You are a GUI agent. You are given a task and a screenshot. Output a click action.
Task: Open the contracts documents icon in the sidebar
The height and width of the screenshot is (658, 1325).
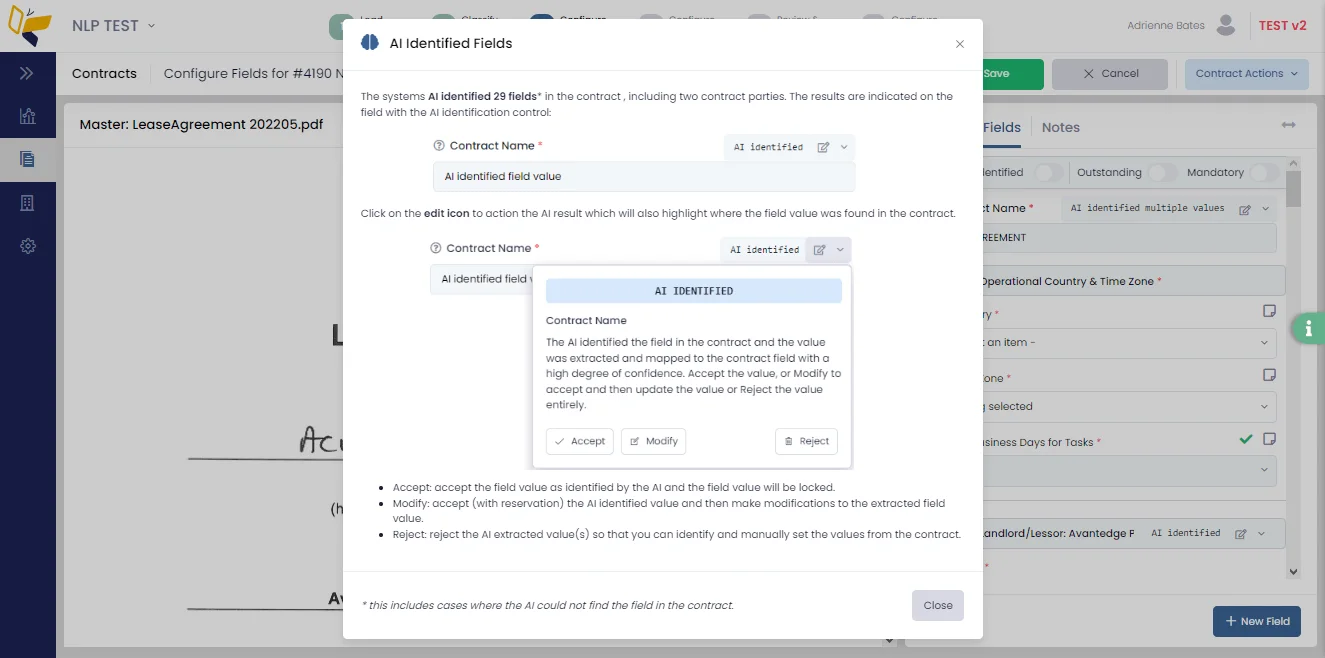point(27,159)
